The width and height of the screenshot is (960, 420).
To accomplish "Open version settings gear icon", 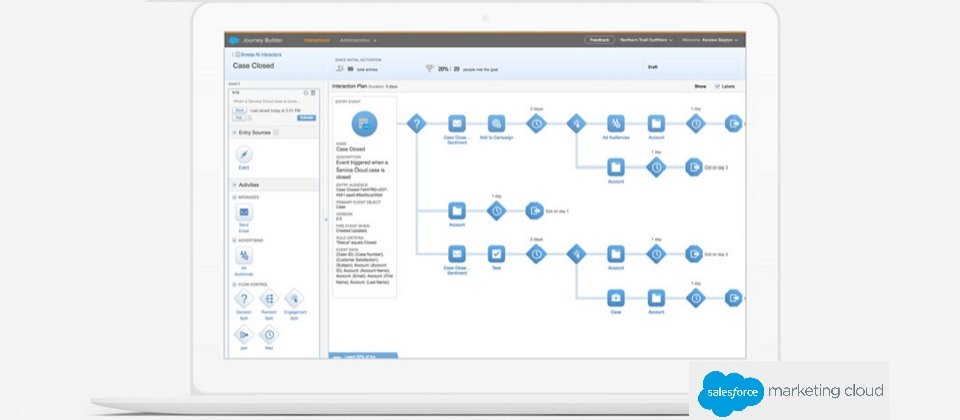I will coord(306,92).
